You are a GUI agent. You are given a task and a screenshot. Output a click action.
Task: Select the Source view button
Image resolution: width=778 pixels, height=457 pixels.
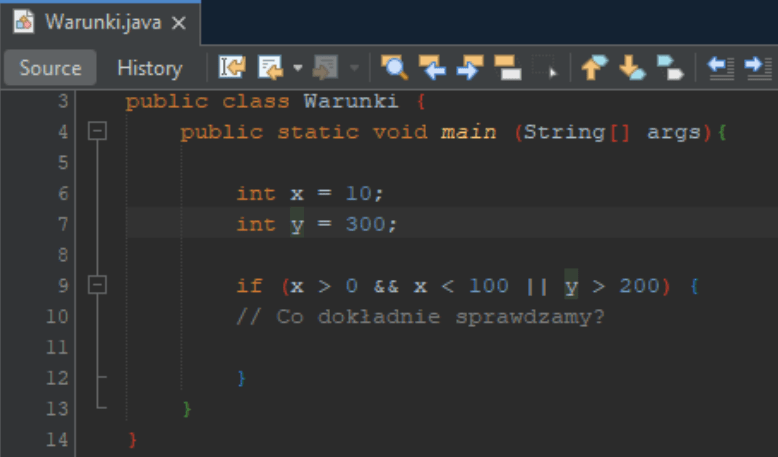pyautogui.click(x=51, y=68)
